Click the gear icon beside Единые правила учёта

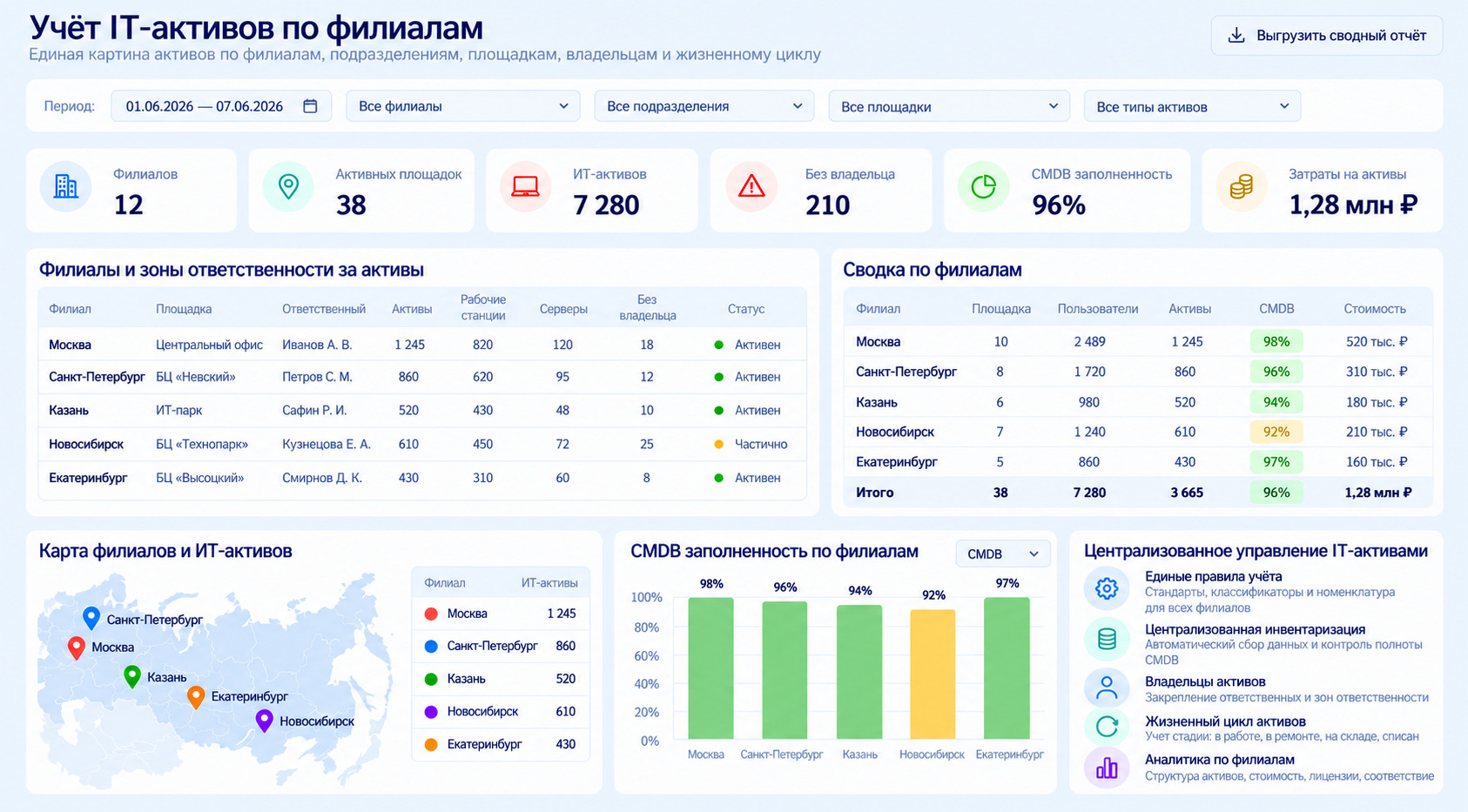[x=1107, y=588]
